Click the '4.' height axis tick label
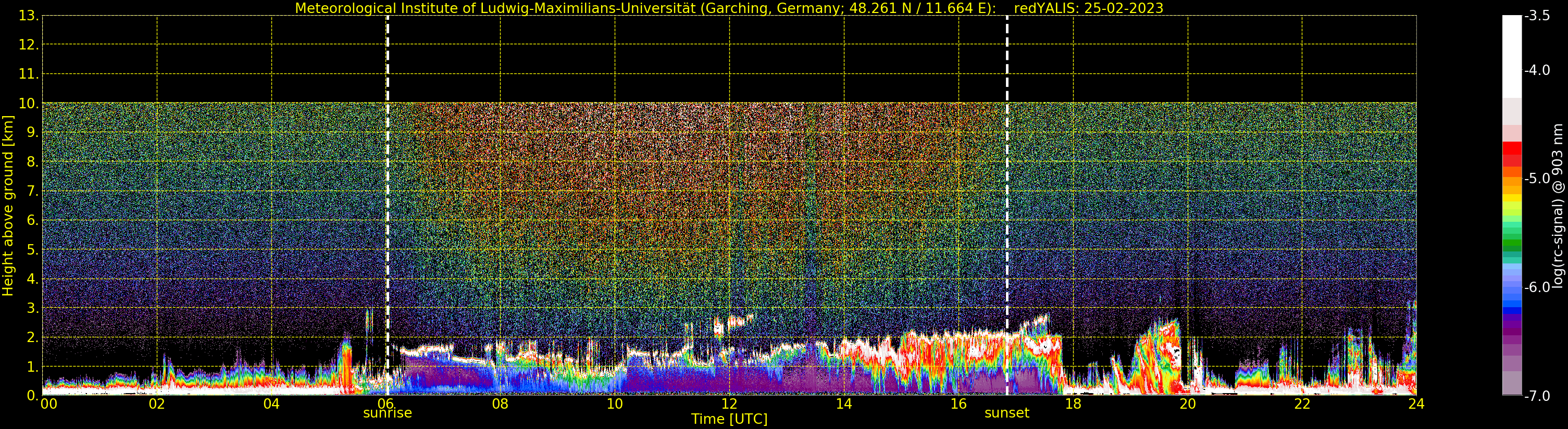 point(33,279)
